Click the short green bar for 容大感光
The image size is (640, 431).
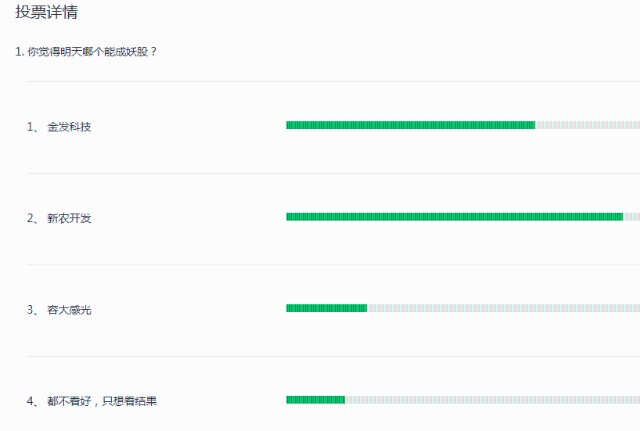point(326,308)
